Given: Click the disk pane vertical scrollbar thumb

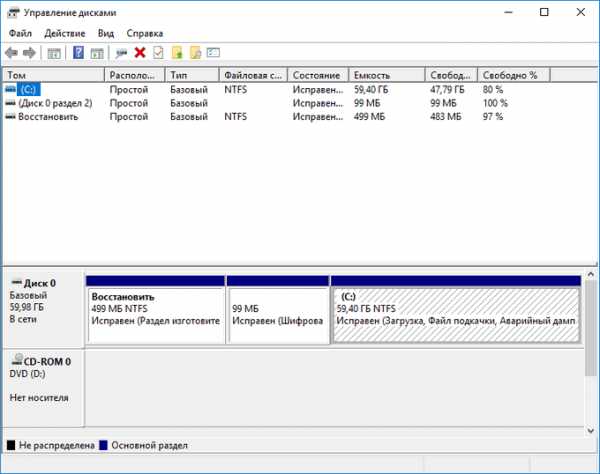Looking at the screenshot, I should (591, 327).
